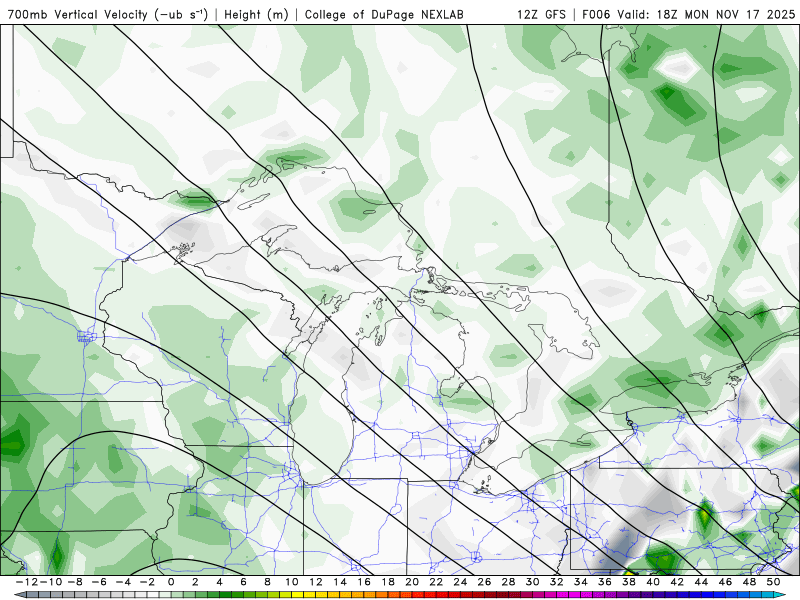
Task: Click the cyan right arrow end of color bar
Action: point(780,595)
